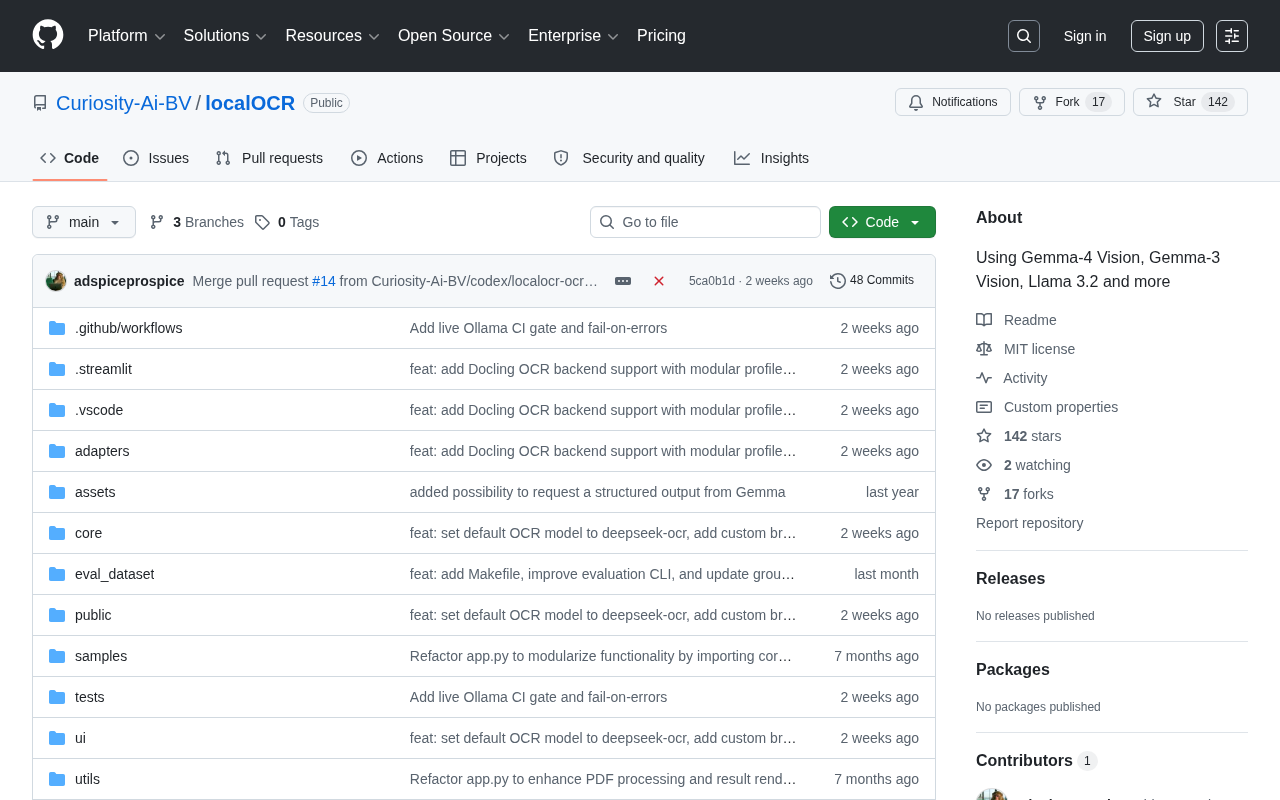Expand the Open Source menu
Screen dimensions: 1280x800
(454, 36)
